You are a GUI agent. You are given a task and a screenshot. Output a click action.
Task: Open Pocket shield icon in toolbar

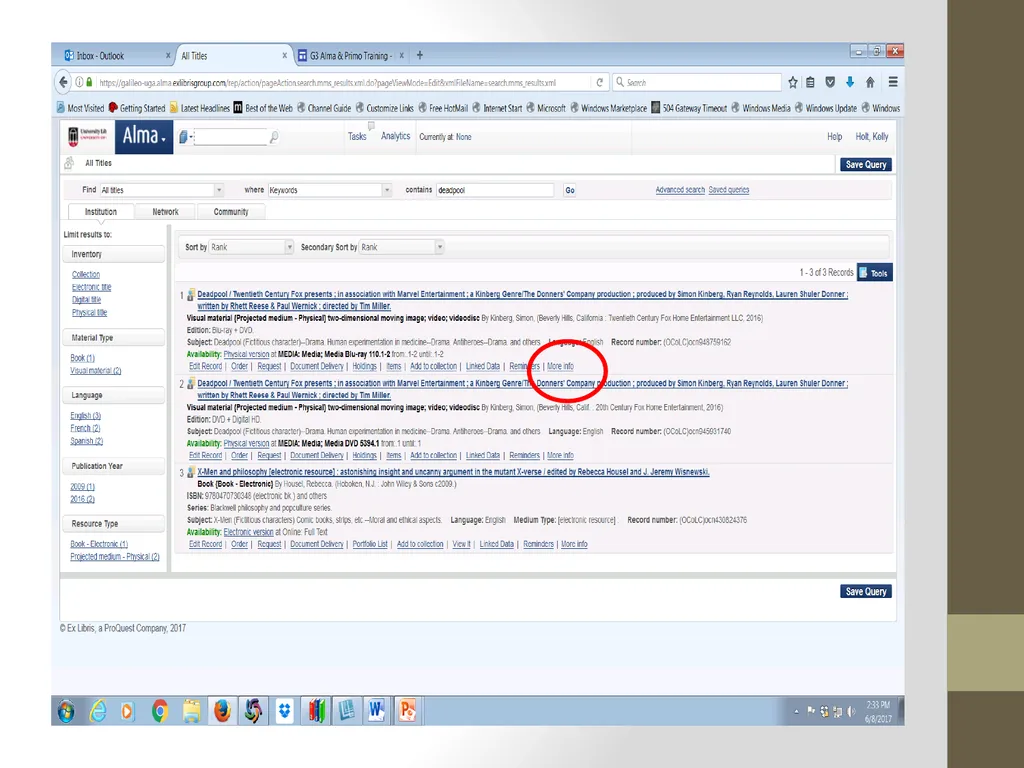830,82
